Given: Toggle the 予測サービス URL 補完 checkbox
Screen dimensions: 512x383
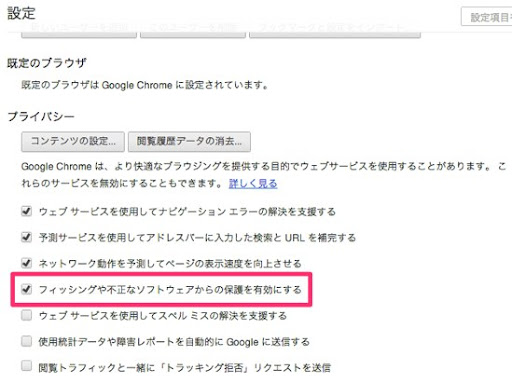Looking at the screenshot, I should point(26,237).
